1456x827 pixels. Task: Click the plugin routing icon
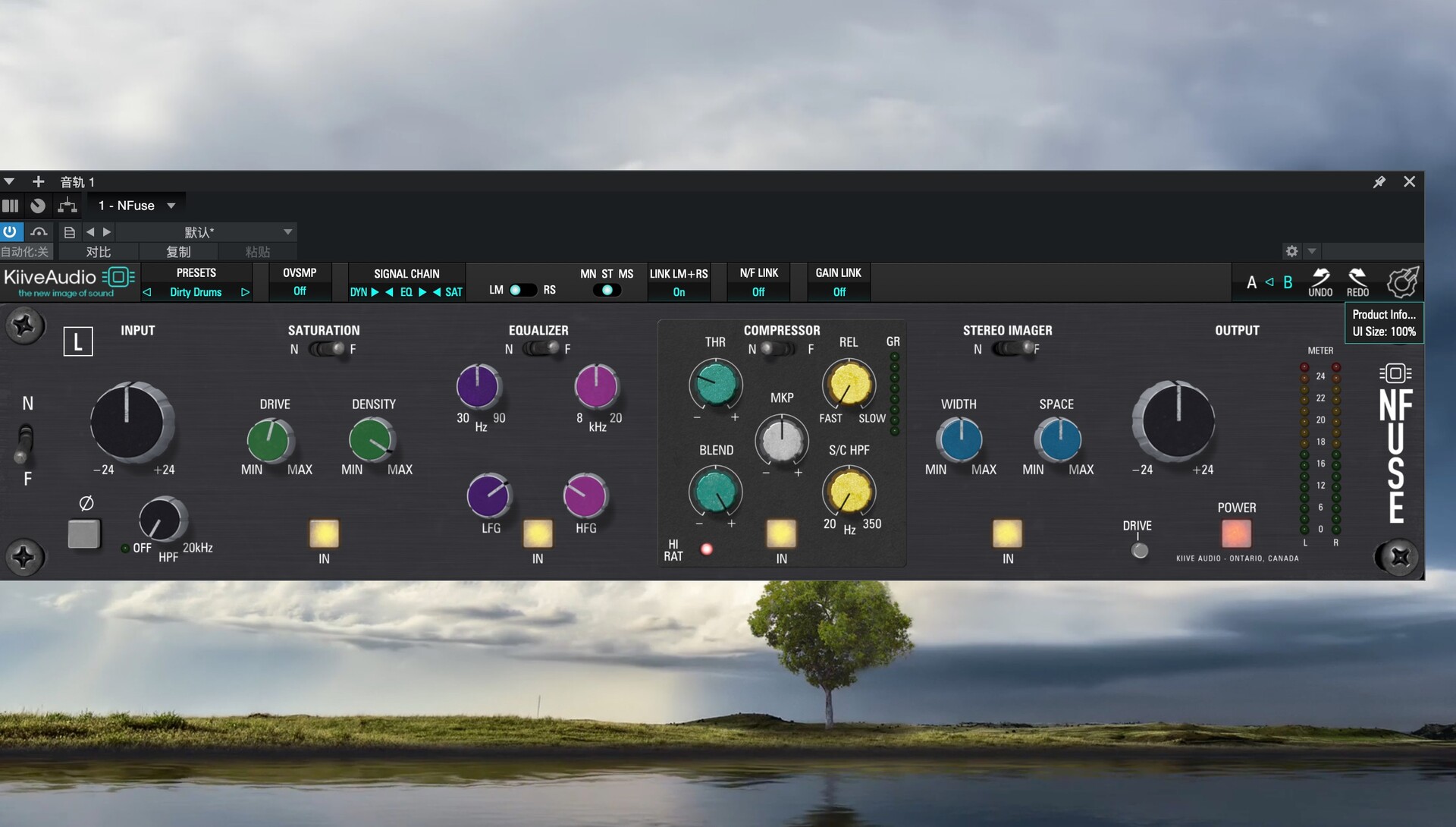(67, 206)
